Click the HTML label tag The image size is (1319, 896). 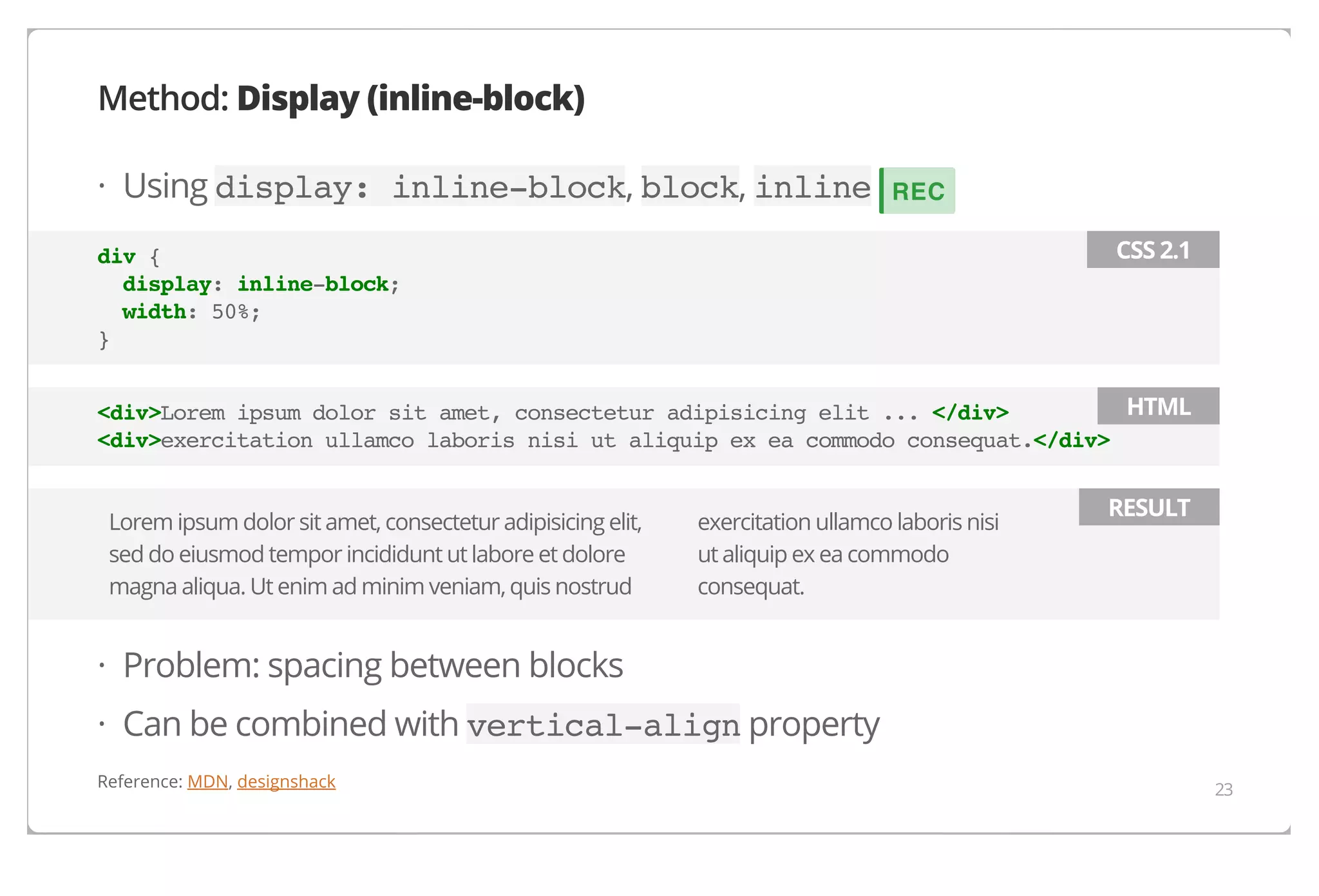pos(1157,406)
